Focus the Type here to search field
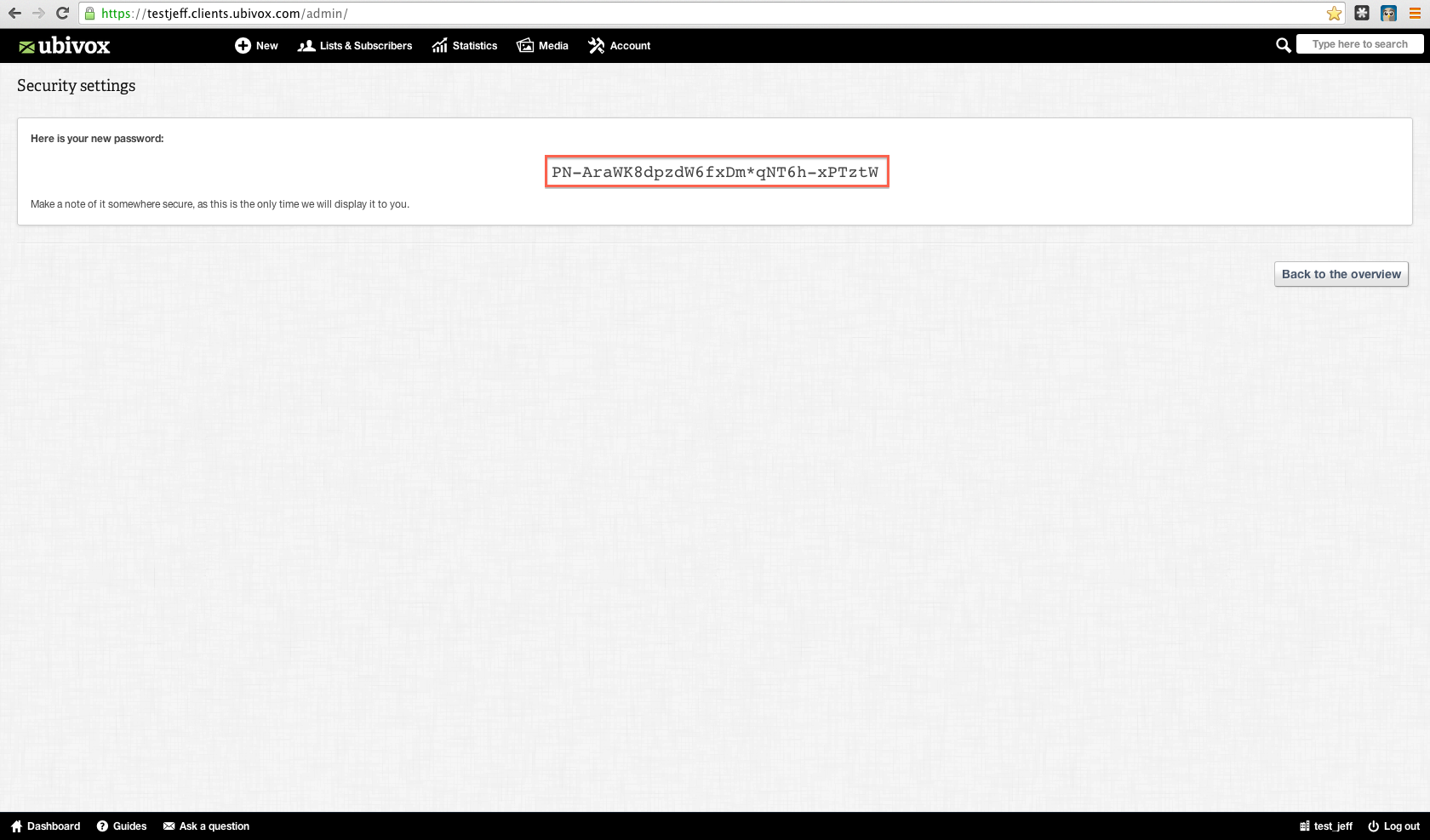 point(1359,44)
